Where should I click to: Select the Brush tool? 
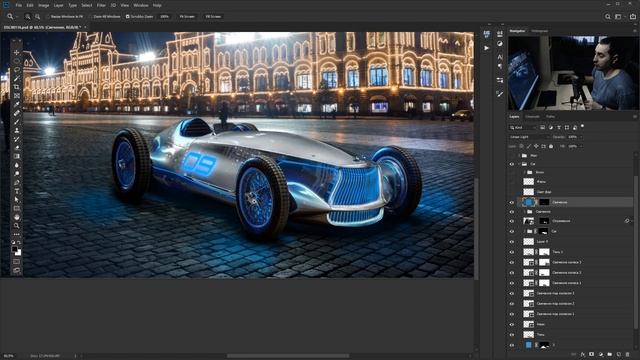(x=16, y=122)
